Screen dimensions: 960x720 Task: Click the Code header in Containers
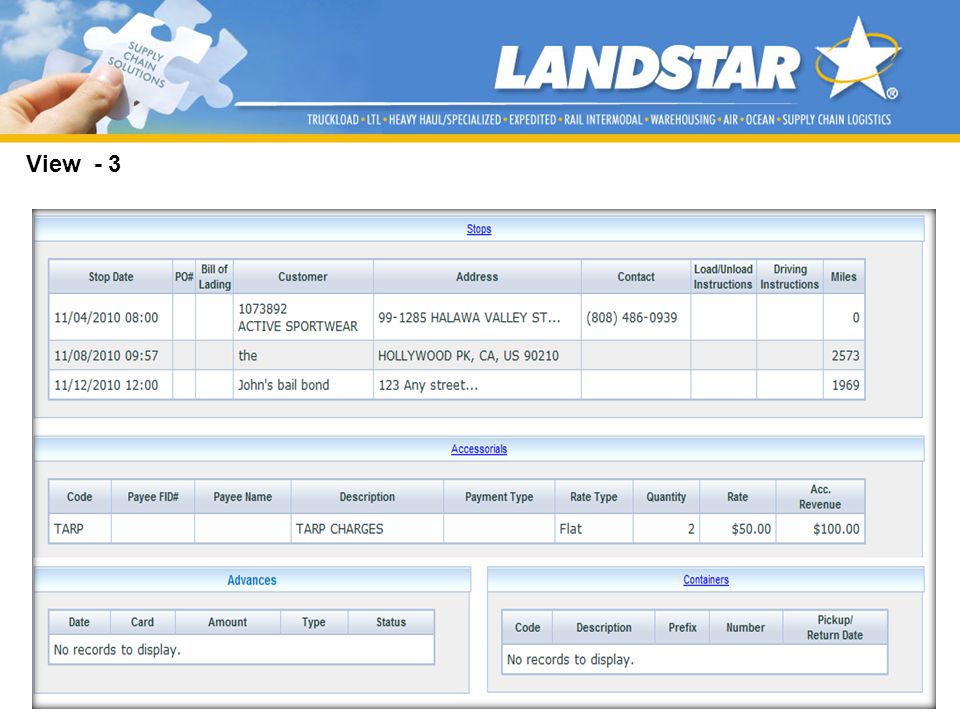click(528, 628)
